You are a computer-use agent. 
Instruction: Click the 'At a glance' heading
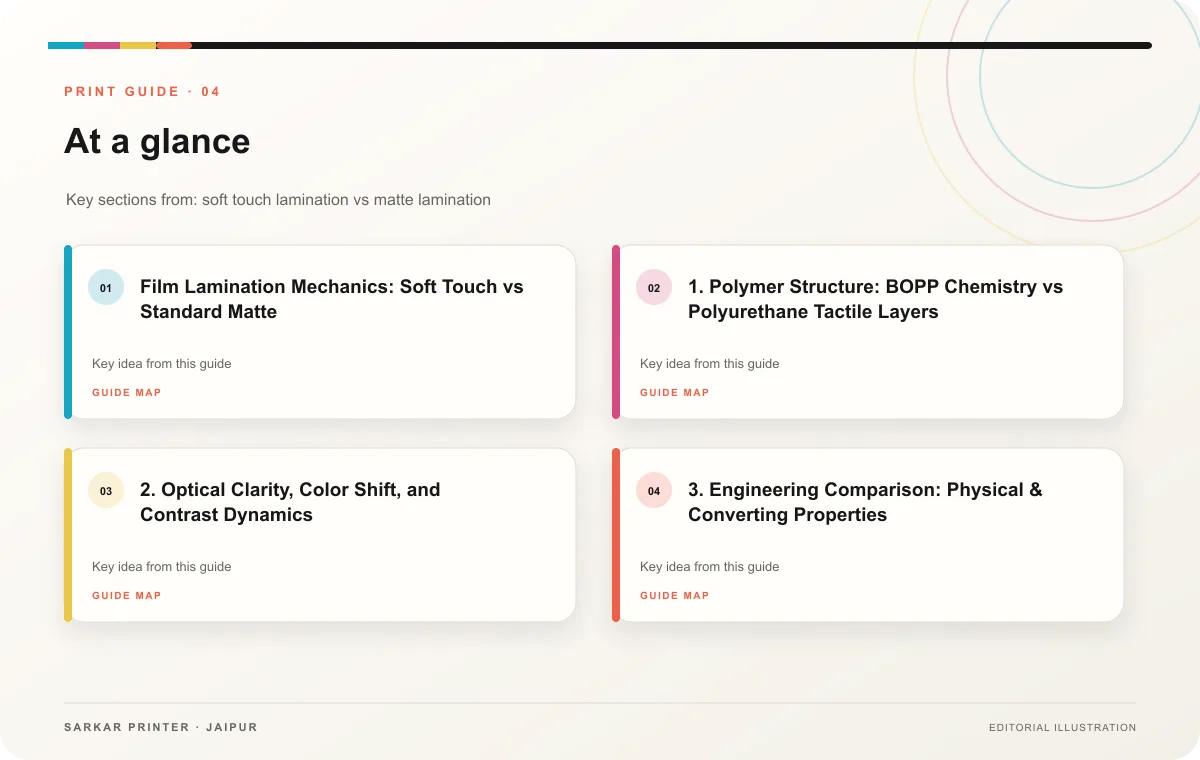pos(157,141)
